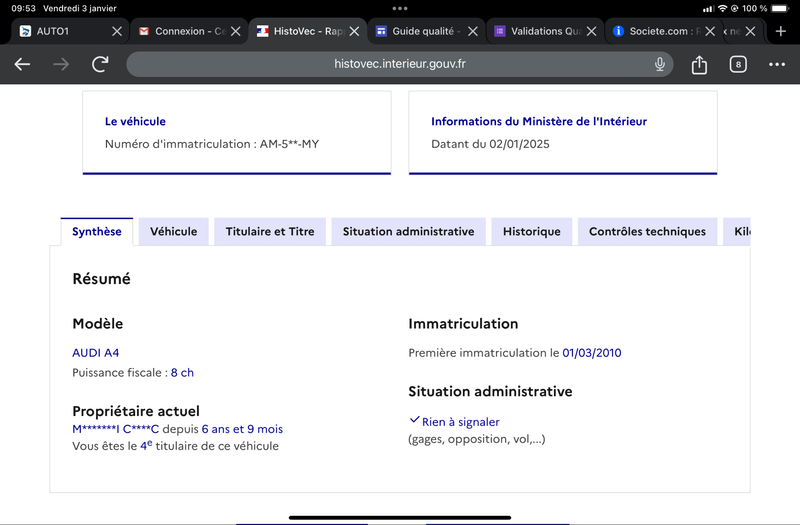The width and height of the screenshot is (800, 525).
Task: Close the AUTO1 browser tab
Action: (x=117, y=31)
